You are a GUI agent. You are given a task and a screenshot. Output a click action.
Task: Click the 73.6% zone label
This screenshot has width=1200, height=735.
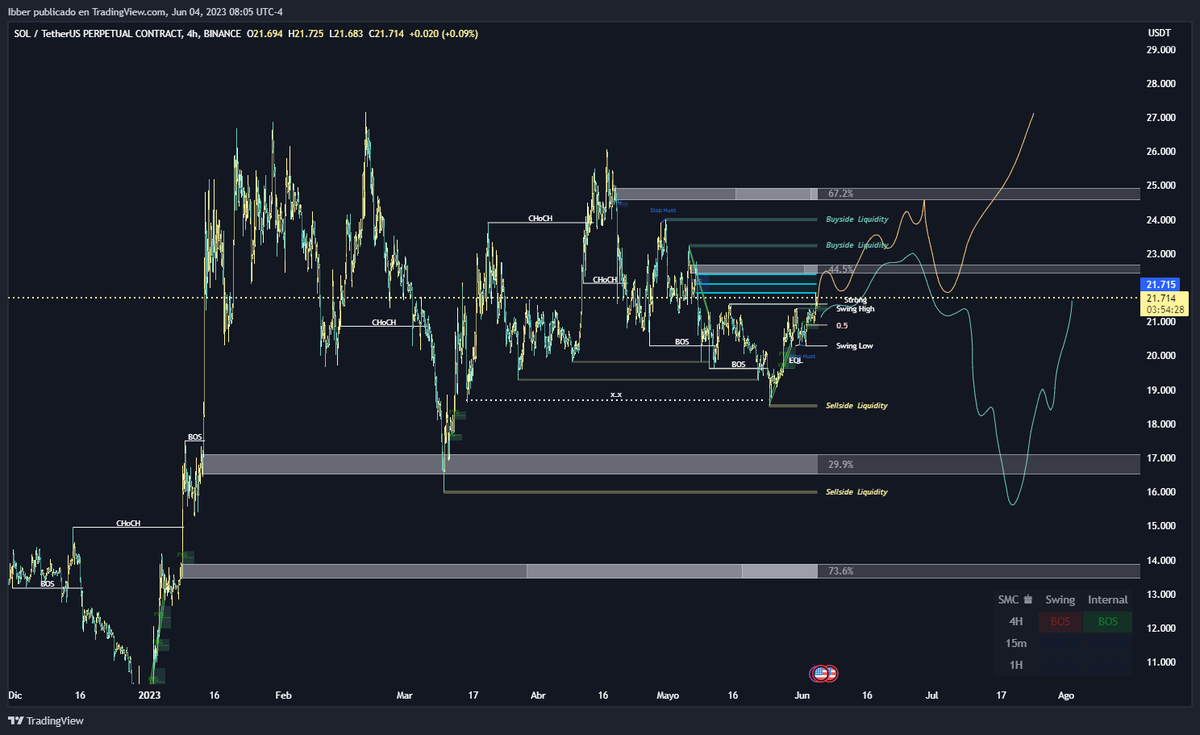tap(841, 571)
